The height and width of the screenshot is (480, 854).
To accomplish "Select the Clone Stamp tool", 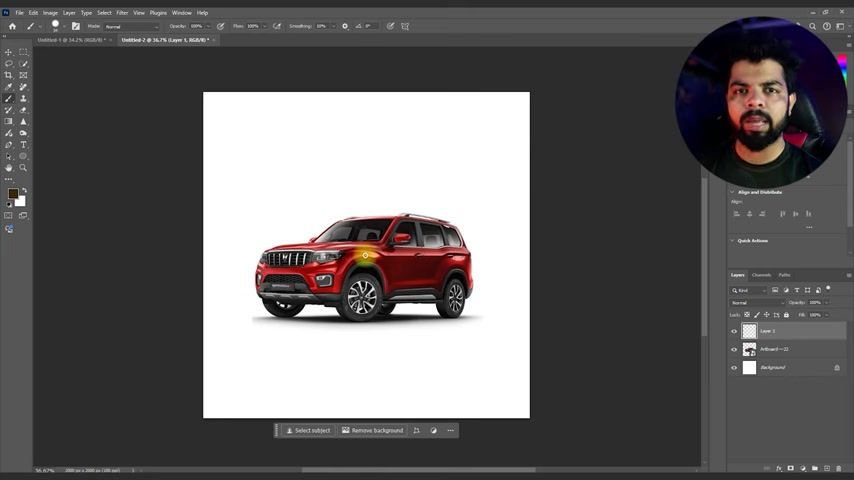I will coord(23,99).
